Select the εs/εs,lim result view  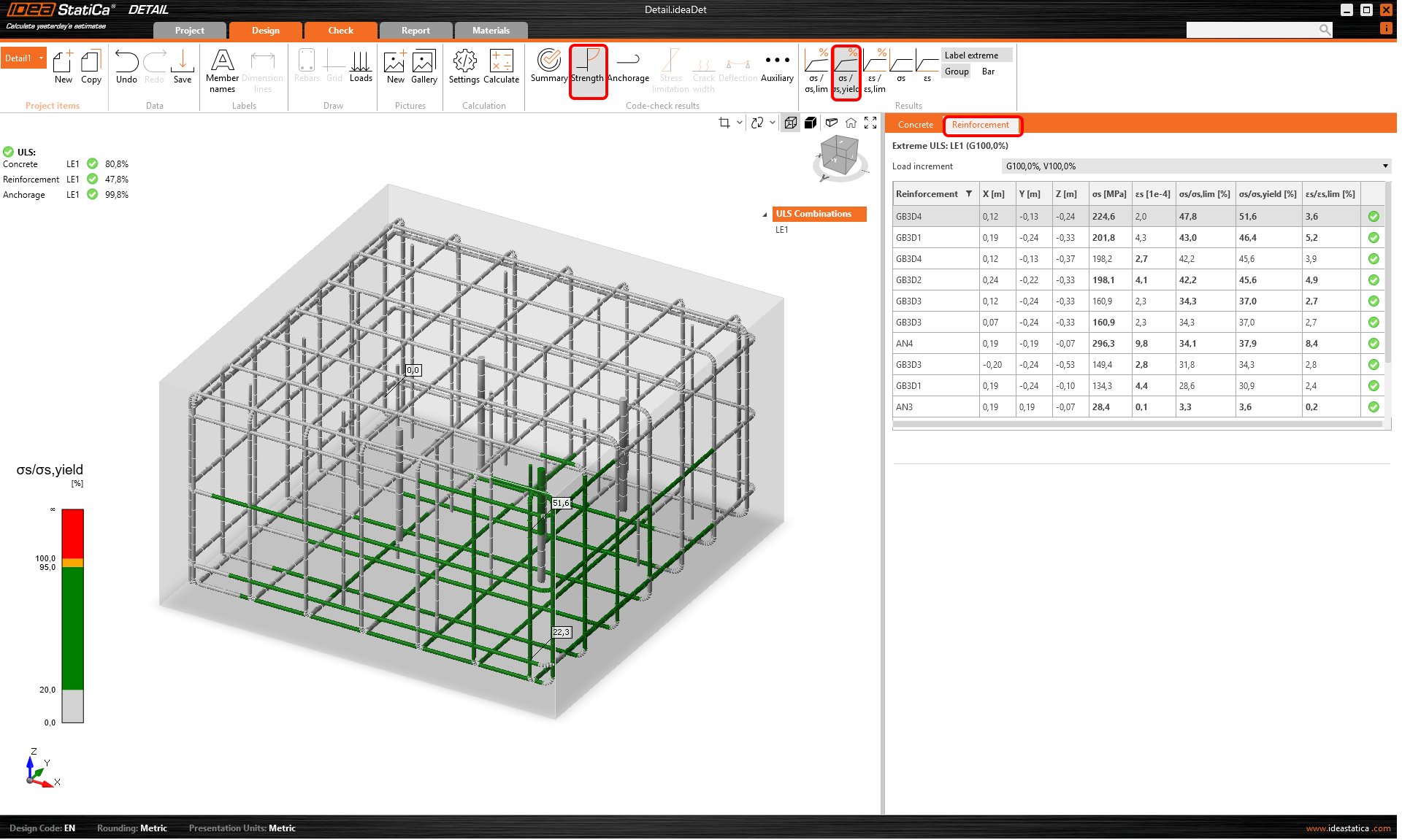874,70
